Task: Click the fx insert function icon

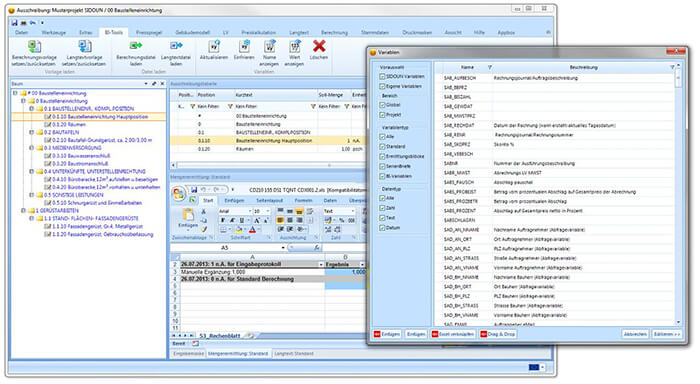Action: (316, 247)
